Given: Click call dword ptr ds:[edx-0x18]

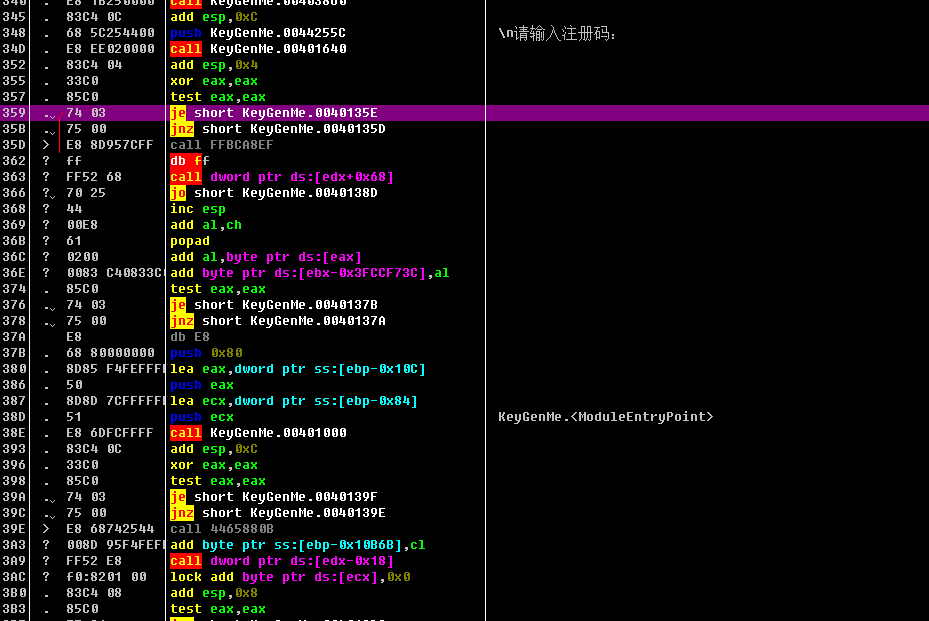Looking at the screenshot, I should 282,561.
